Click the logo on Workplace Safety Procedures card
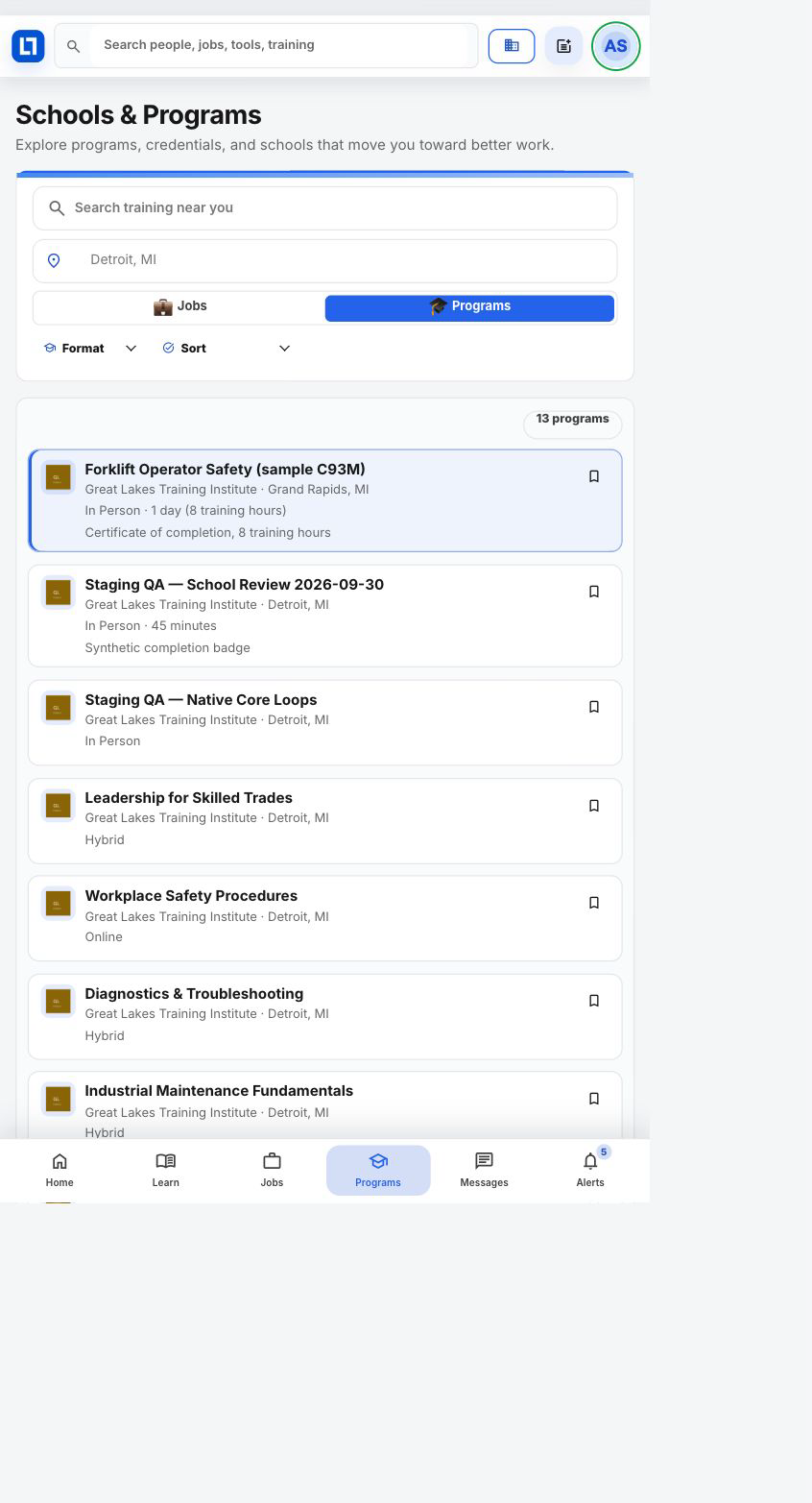812x1503 pixels. point(58,903)
